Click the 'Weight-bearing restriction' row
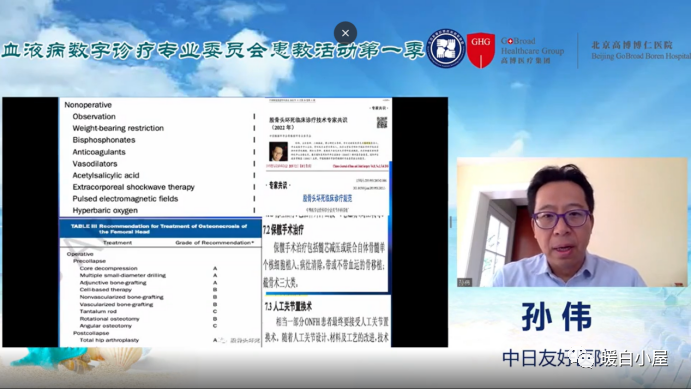The height and width of the screenshot is (389, 691). pos(163,128)
